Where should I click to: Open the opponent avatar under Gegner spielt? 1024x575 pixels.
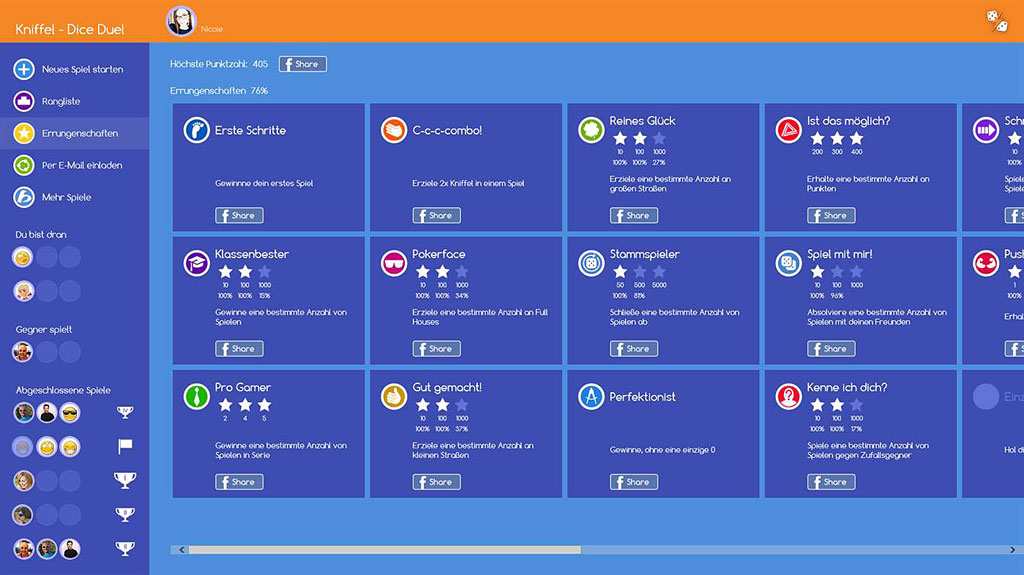click(x=23, y=352)
